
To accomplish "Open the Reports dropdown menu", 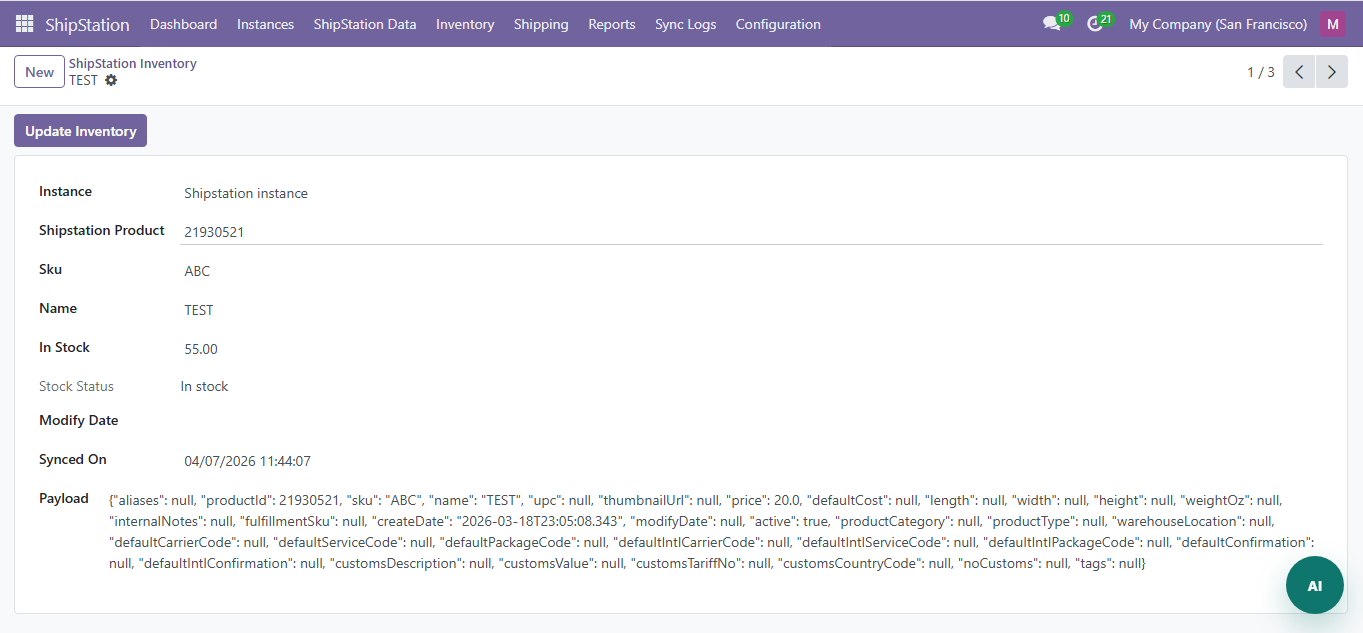I will (612, 24).
